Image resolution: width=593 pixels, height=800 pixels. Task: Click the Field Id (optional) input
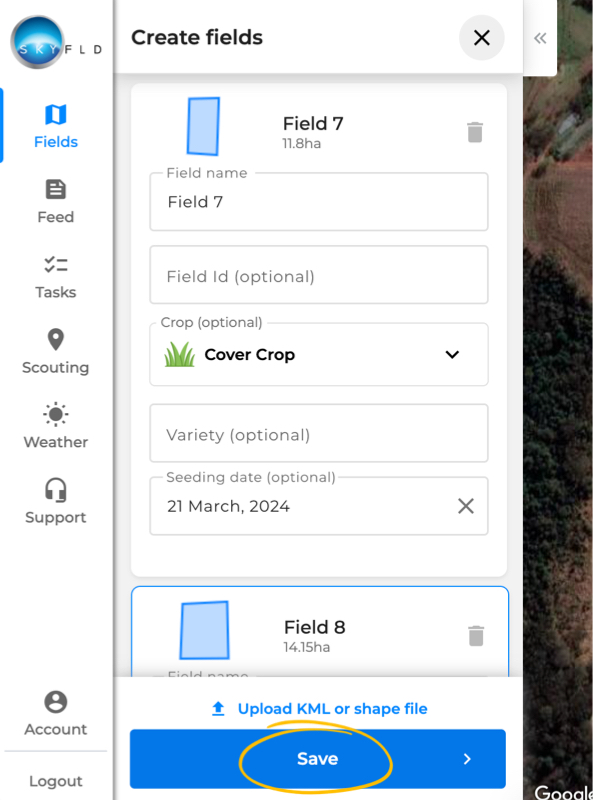point(319,275)
